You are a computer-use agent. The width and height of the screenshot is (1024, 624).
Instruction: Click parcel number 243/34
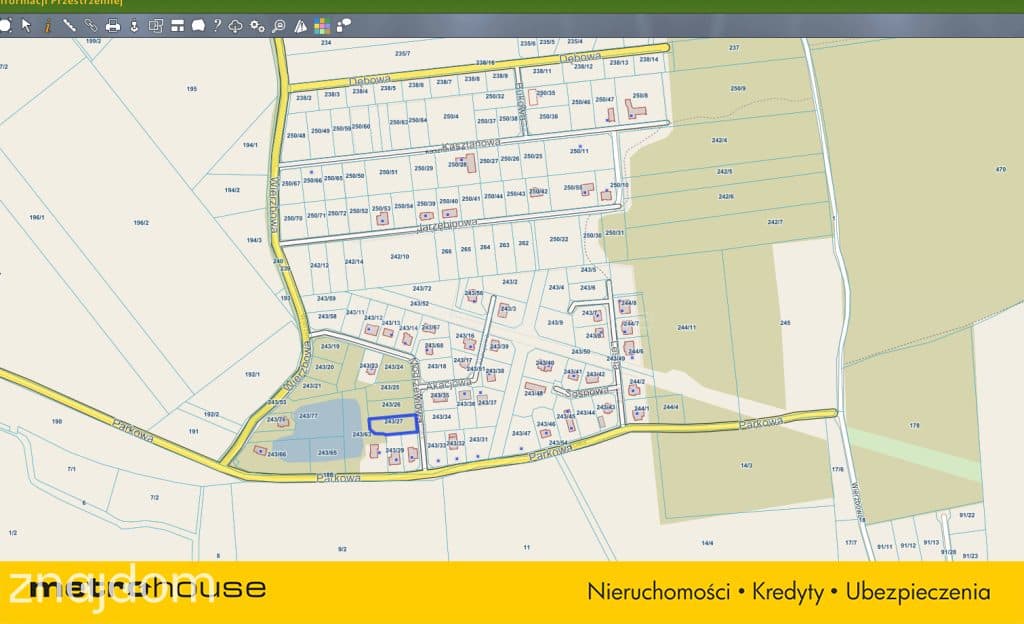tap(441, 416)
